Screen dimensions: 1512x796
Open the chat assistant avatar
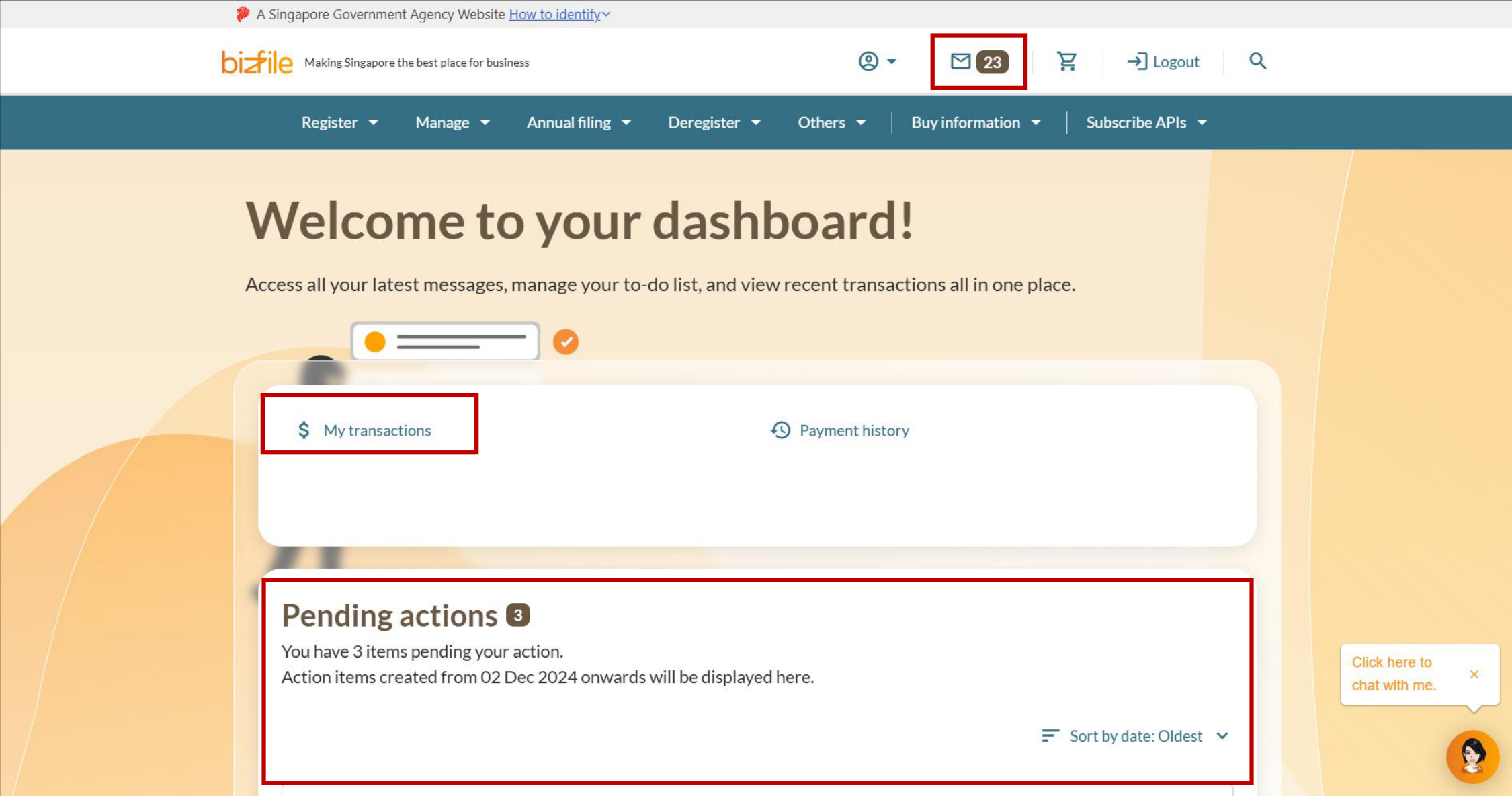click(x=1472, y=756)
